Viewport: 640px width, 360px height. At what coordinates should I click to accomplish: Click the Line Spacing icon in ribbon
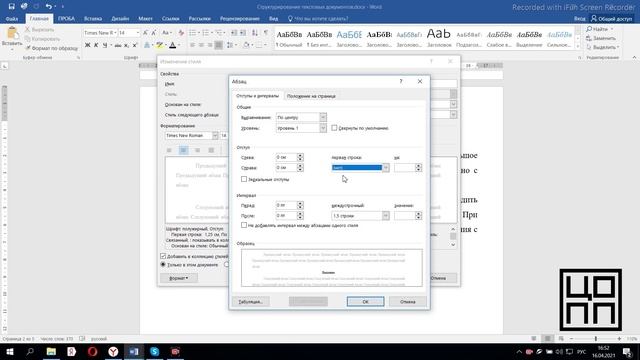230,45
